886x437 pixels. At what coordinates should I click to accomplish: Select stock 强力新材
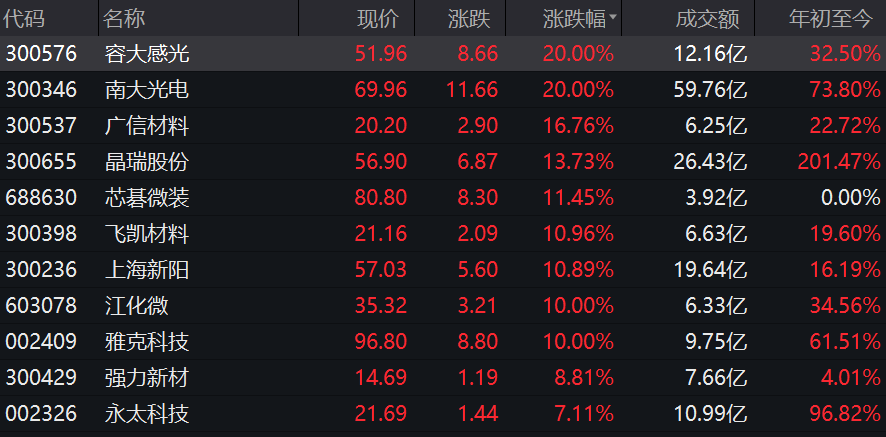(146, 378)
